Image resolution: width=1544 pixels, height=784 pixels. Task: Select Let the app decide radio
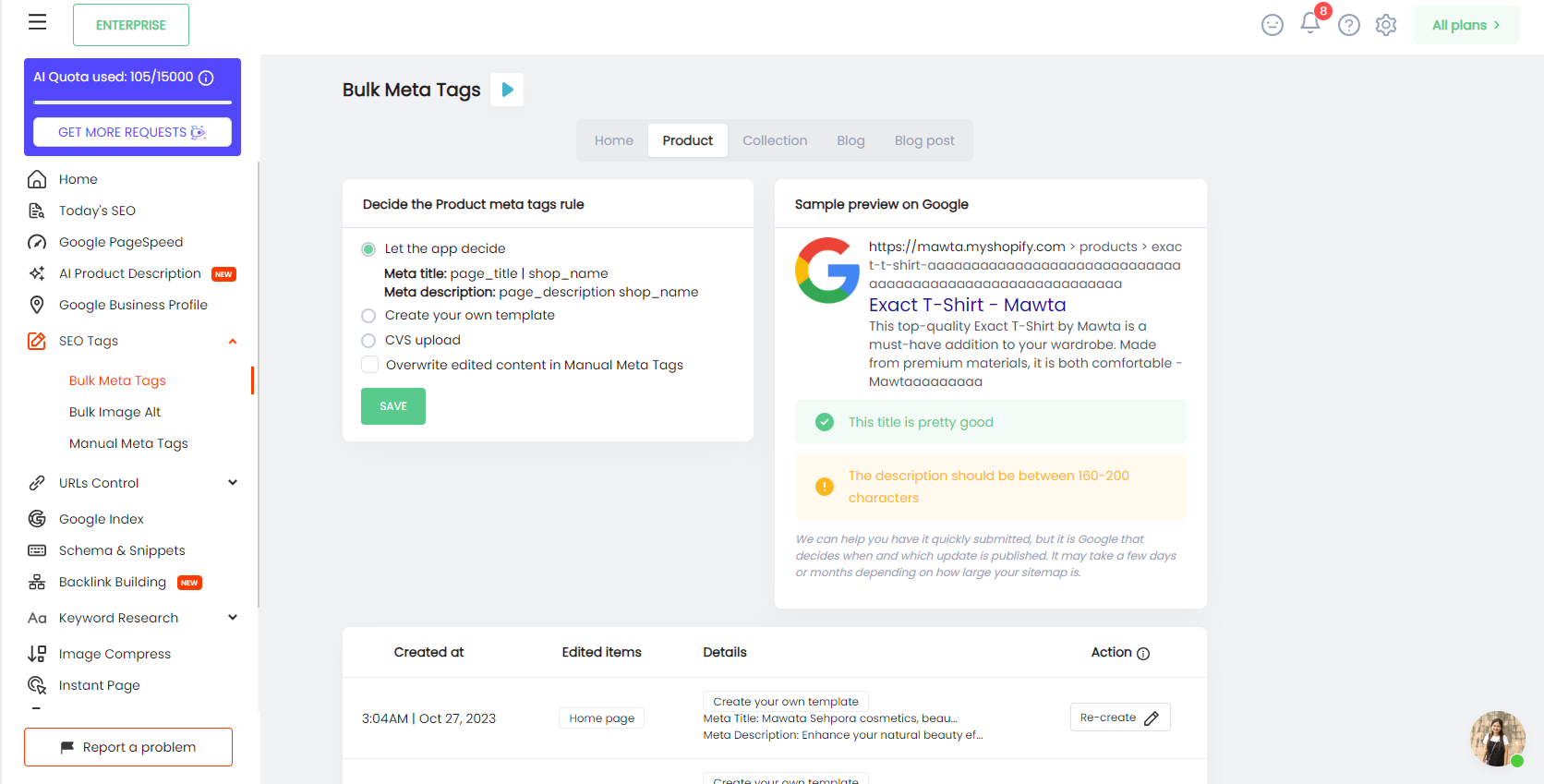[368, 249]
